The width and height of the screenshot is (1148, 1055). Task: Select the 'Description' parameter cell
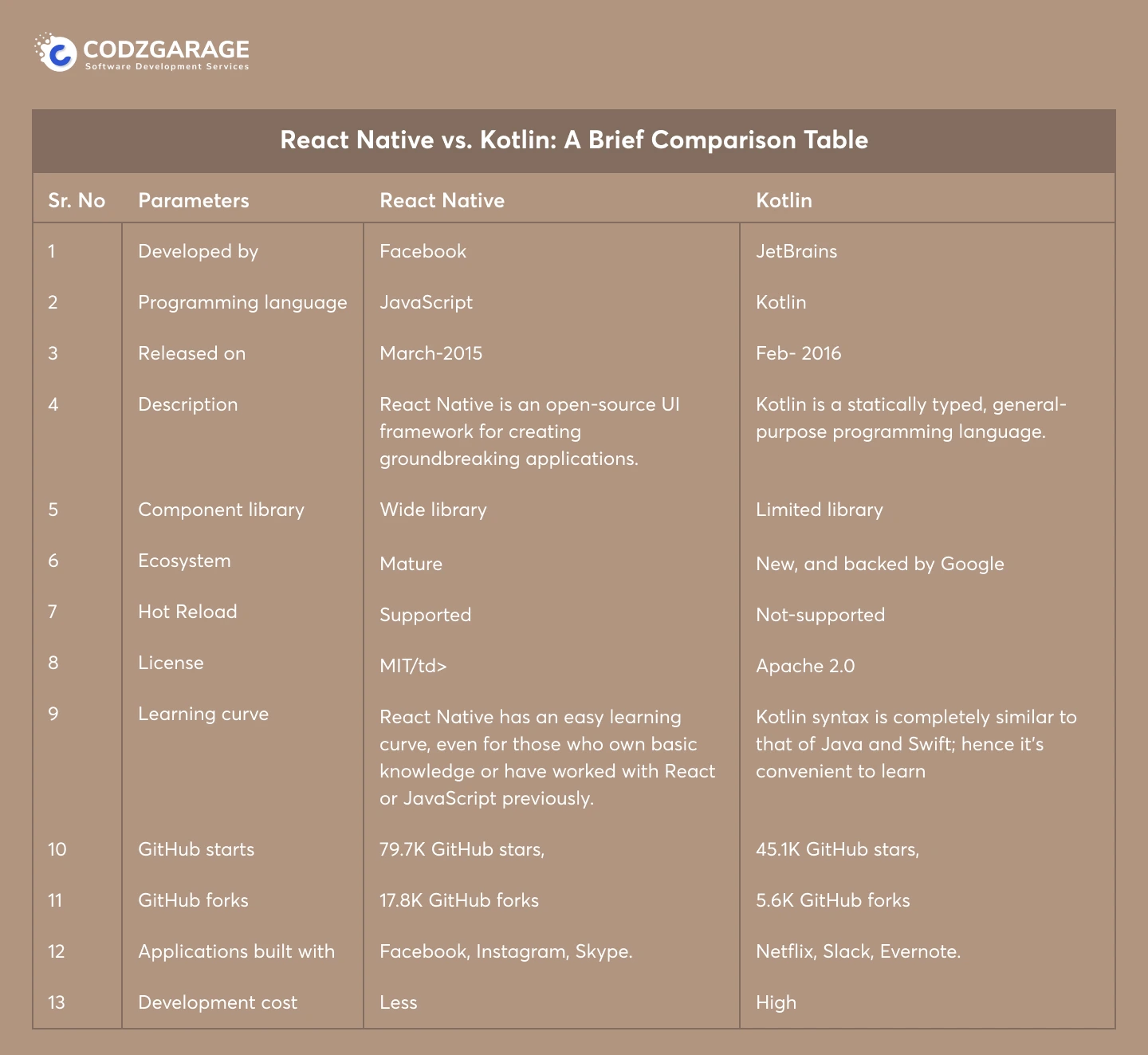click(x=187, y=404)
